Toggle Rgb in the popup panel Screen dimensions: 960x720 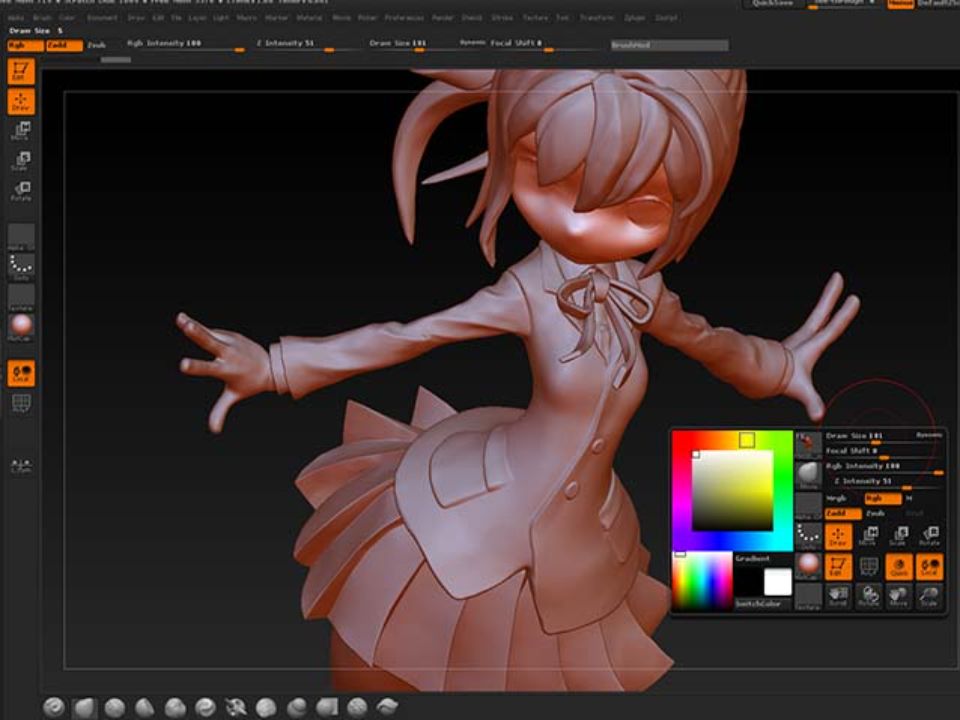882,498
